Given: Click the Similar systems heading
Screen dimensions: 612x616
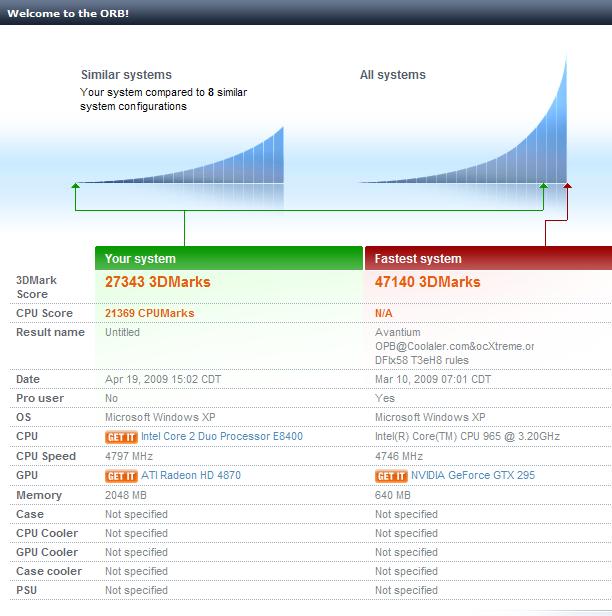Looking at the screenshot, I should 126,75.
